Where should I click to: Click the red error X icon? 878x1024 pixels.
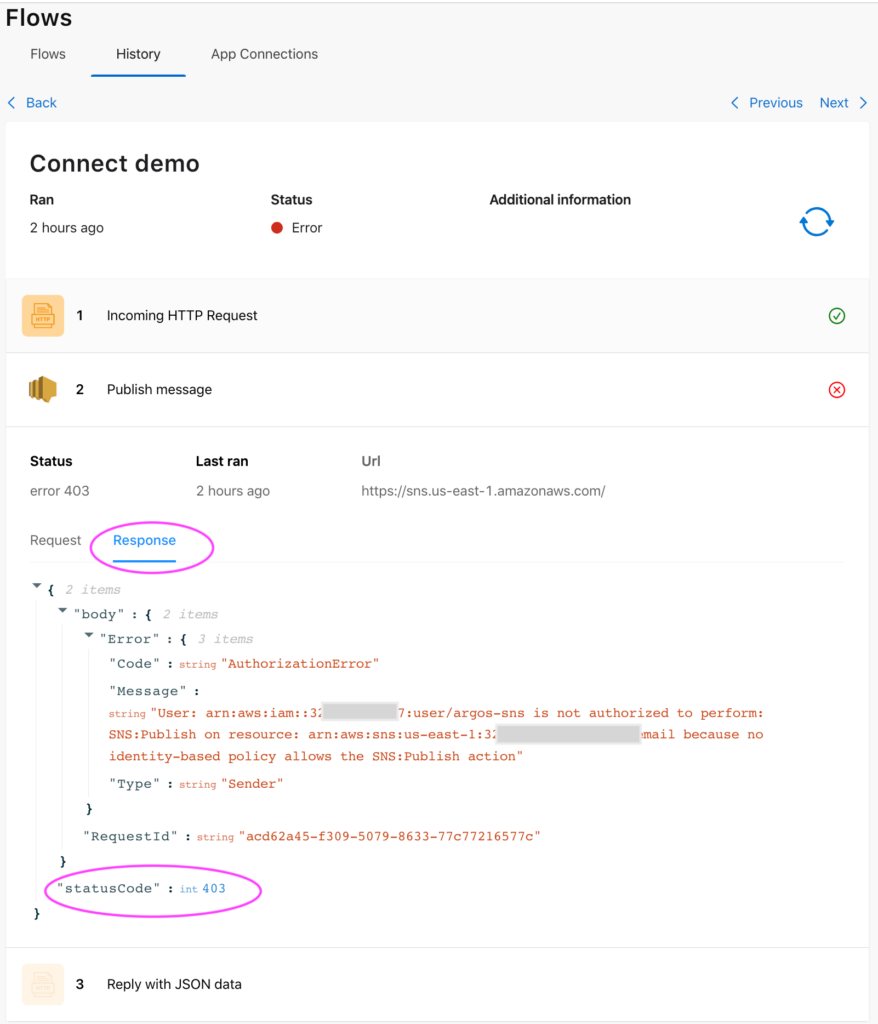point(837,390)
